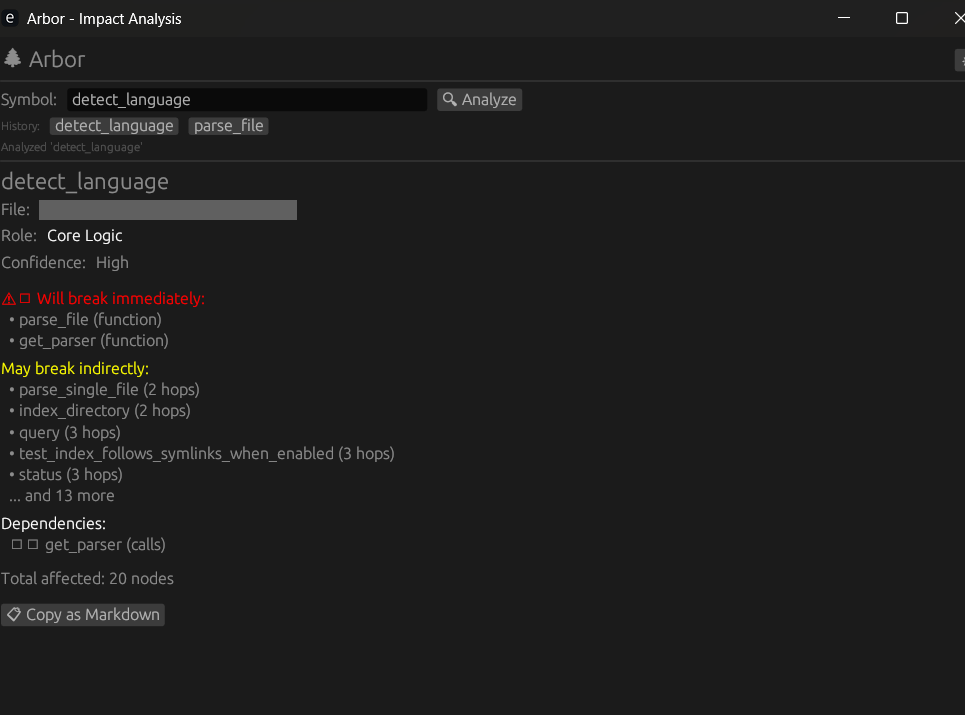Screen dimensions: 965x715
Task: Click the 'Copy as Markdown' button
Action: 83,614
